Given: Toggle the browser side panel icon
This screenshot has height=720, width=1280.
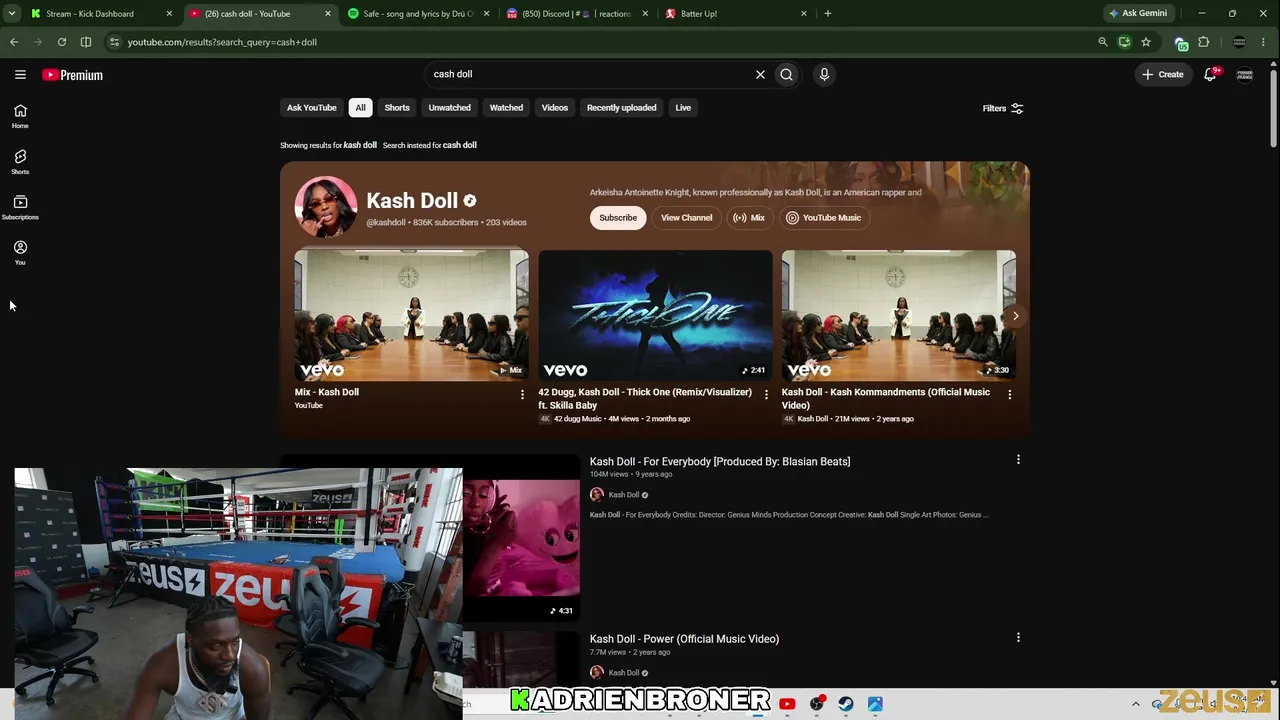Looking at the screenshot, I should [86, 42].
